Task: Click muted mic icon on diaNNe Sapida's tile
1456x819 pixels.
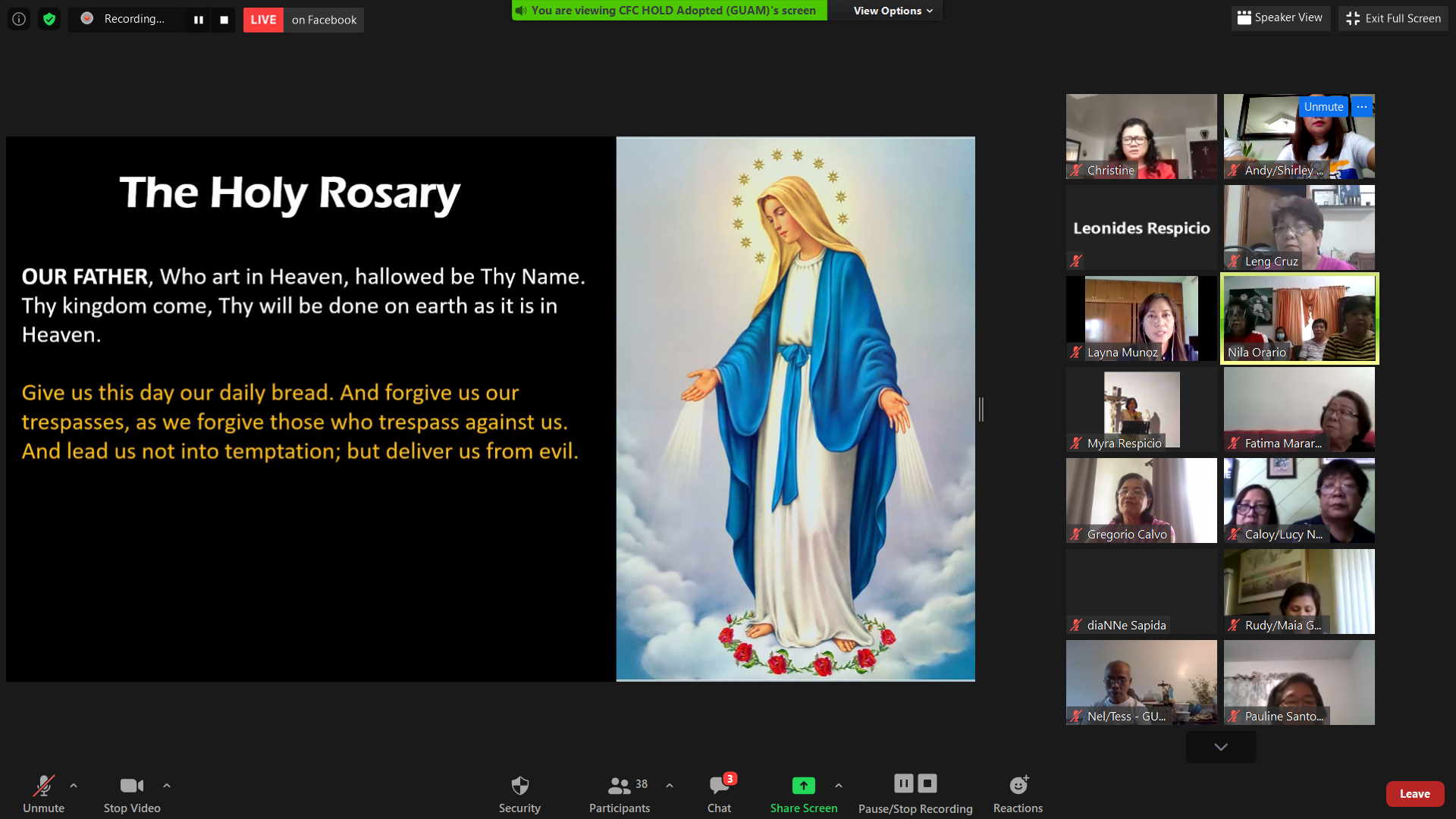Action: 1076,626
